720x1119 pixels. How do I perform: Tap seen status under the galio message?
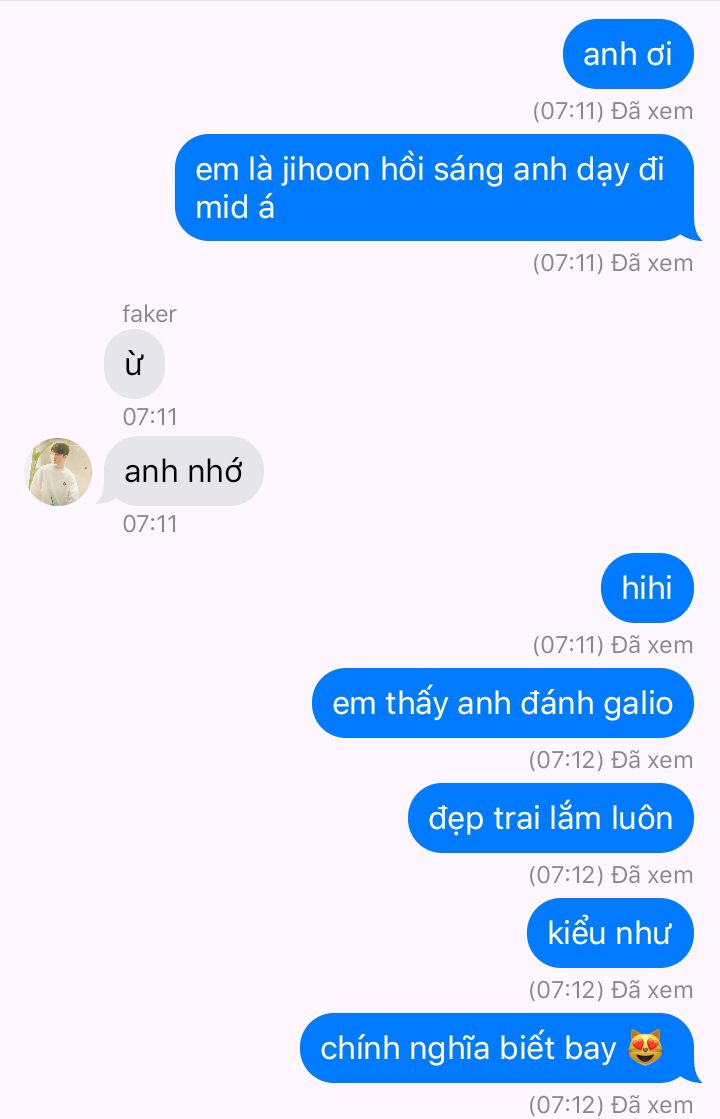click(611, 760)
